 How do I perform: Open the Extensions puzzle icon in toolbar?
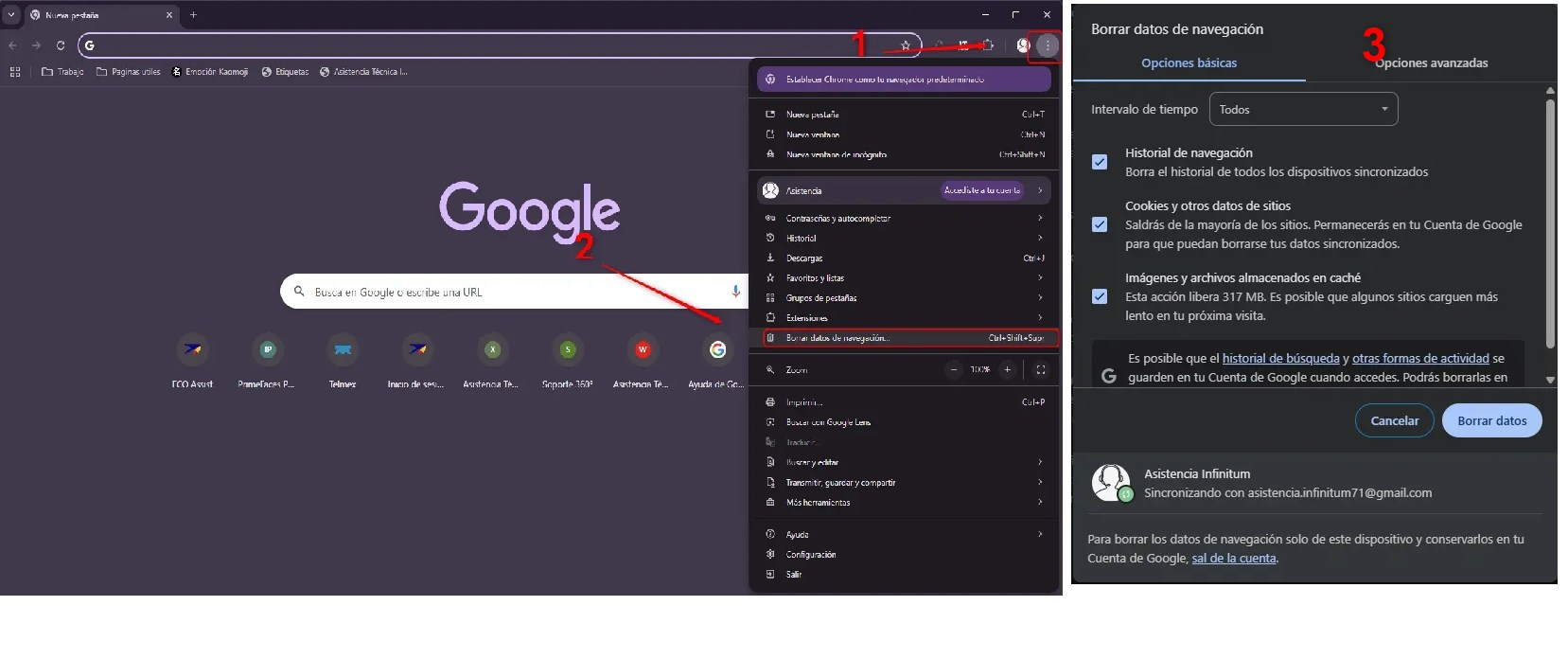click(988, 45)
